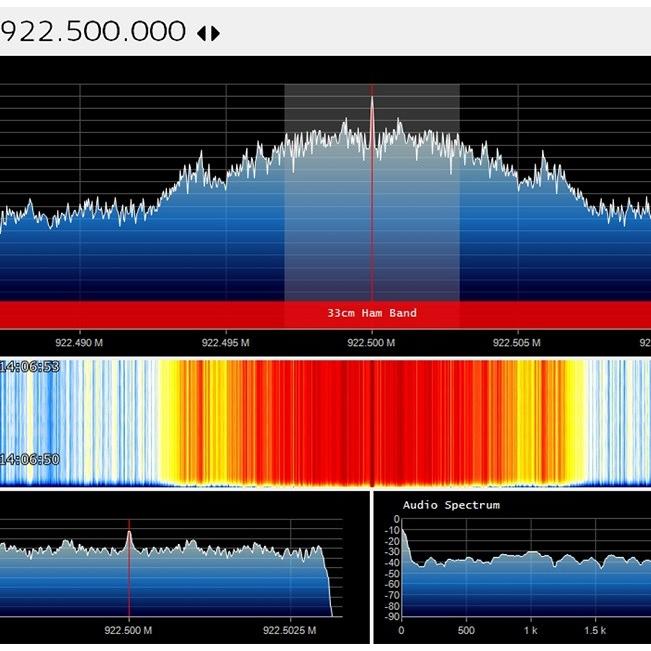Click the 14:06:50 waterfall timestamp
This screenshot has width=651, height=651.
point(30,459)
